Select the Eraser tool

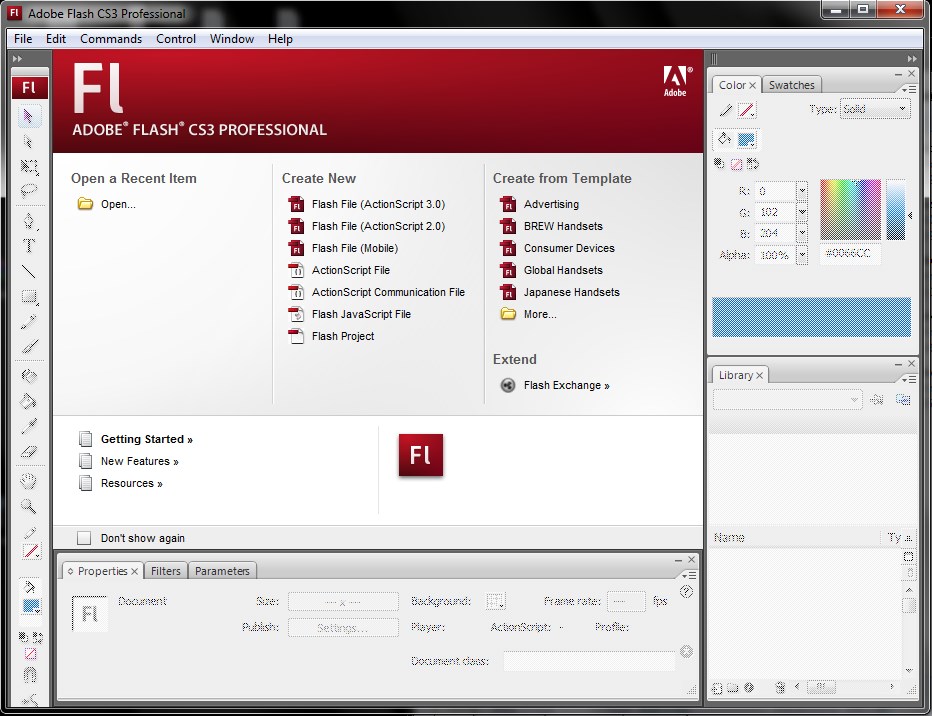(x=29, y=452)
